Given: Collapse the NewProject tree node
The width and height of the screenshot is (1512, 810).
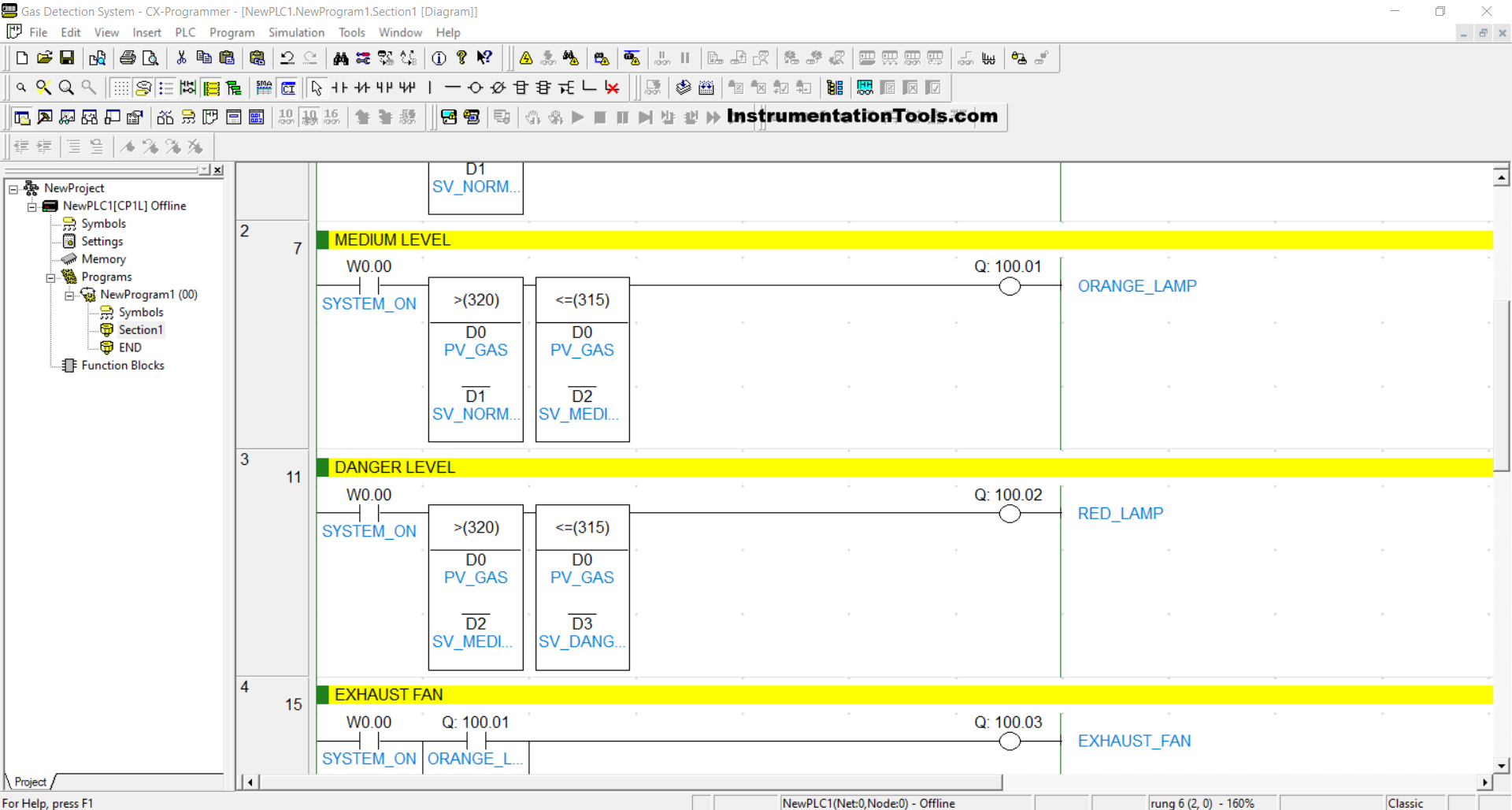Looking at the screenshot, I should (13, 188).
